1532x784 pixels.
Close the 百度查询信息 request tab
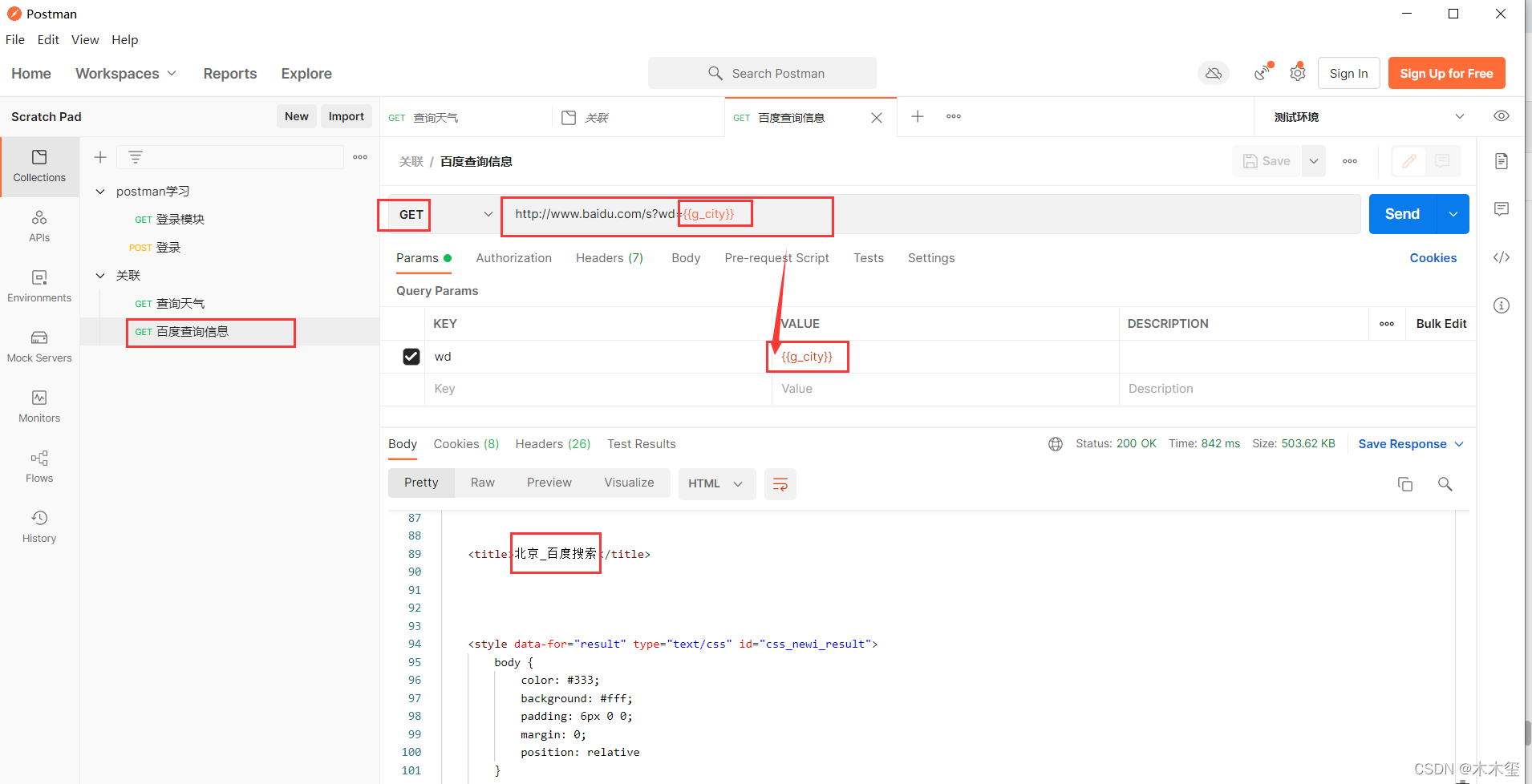877,118
